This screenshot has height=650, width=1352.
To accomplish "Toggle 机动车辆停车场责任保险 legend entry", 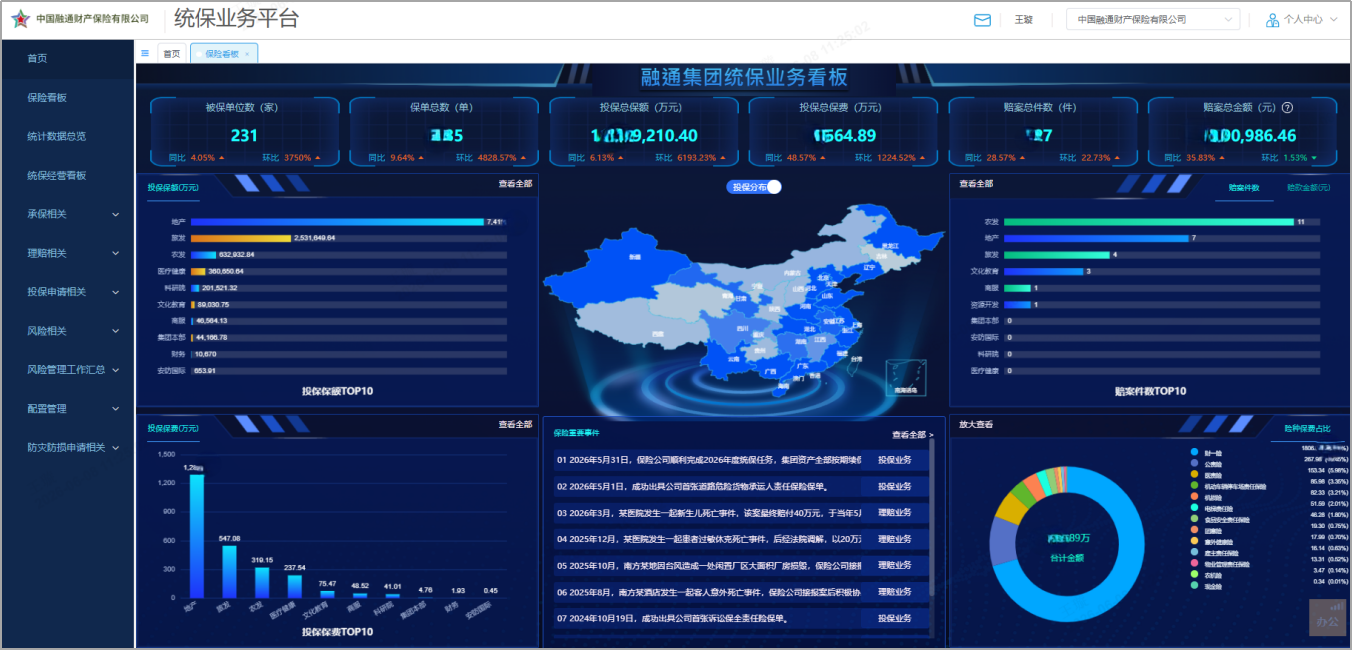I will pyautogui.click(x=1228, y=486).
